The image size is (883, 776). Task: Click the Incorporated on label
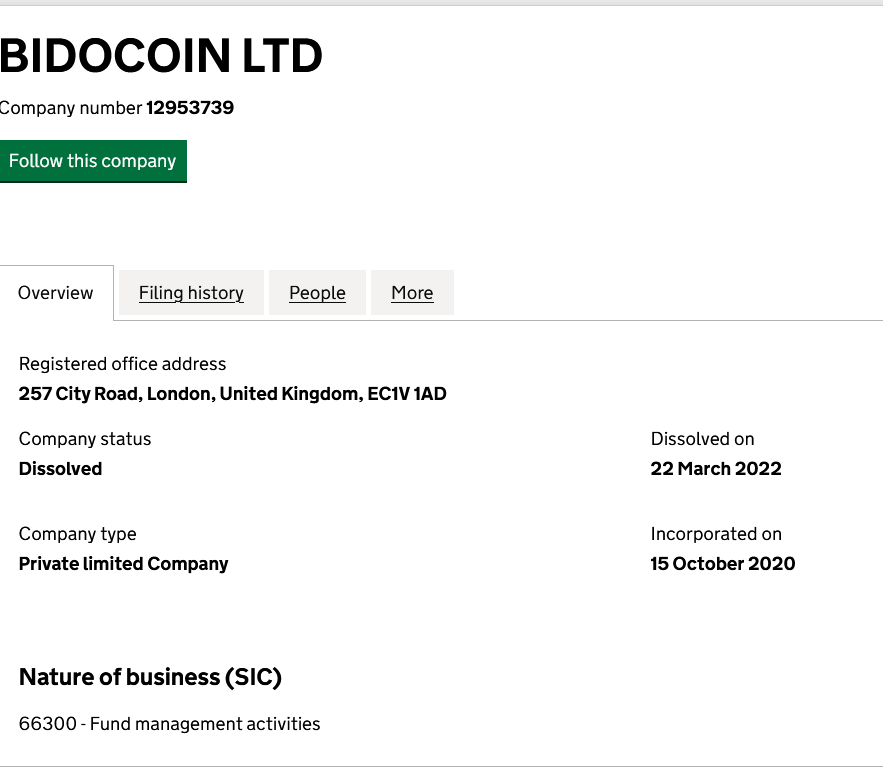point(716,534)
